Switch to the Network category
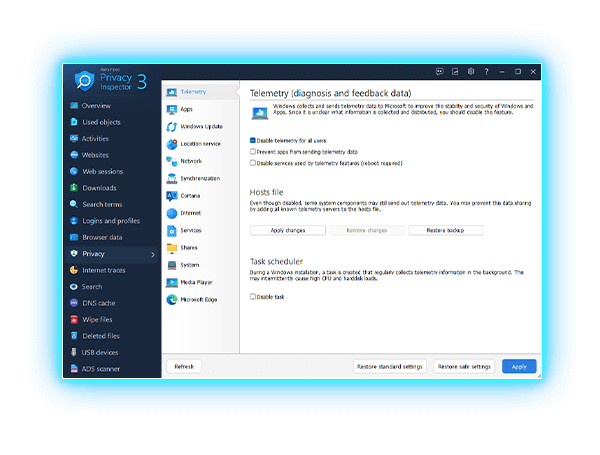This screenshot has height=455, width=600. pyautogui.click(x=190, y=161)
